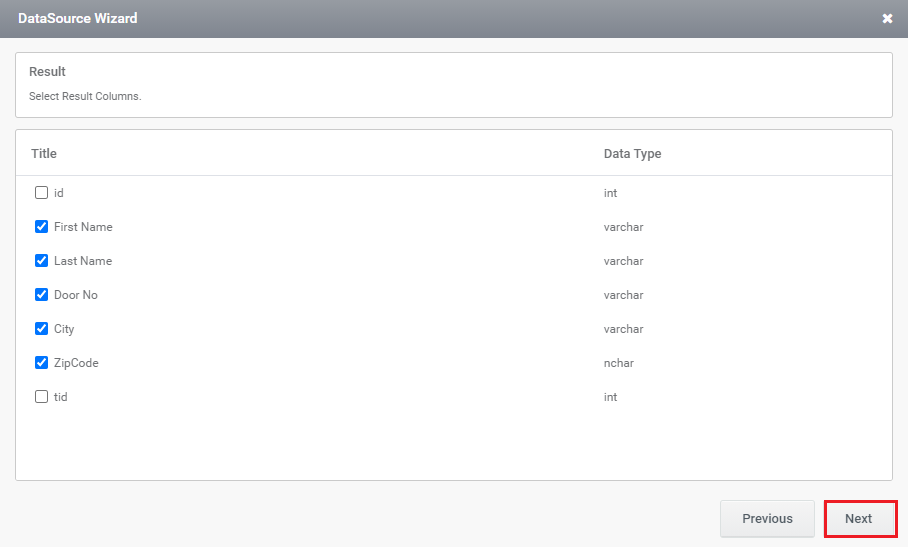Click the Next button
908x547 pixels.
pos(861,519)
